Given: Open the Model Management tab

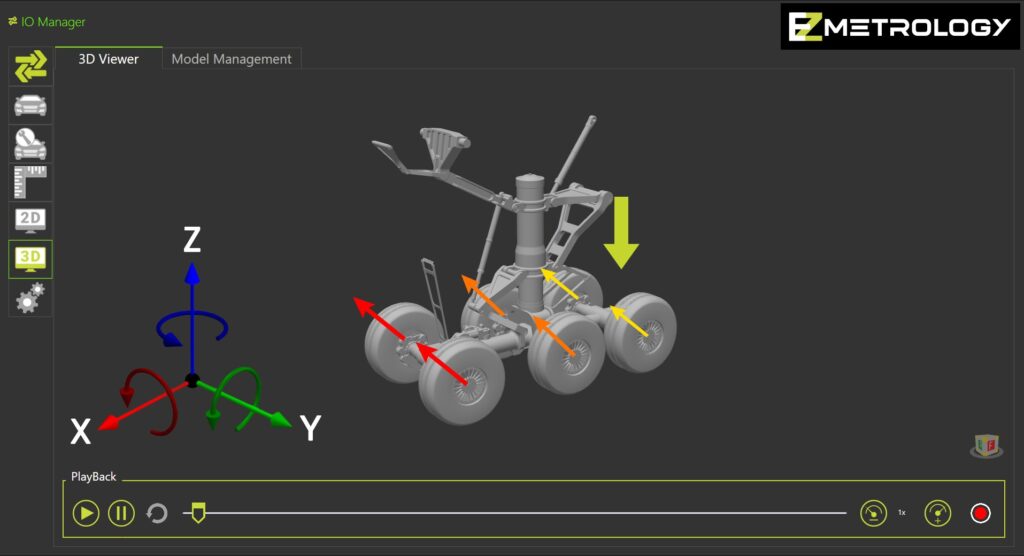Looking at the screenshot, I should click(231, 59).
